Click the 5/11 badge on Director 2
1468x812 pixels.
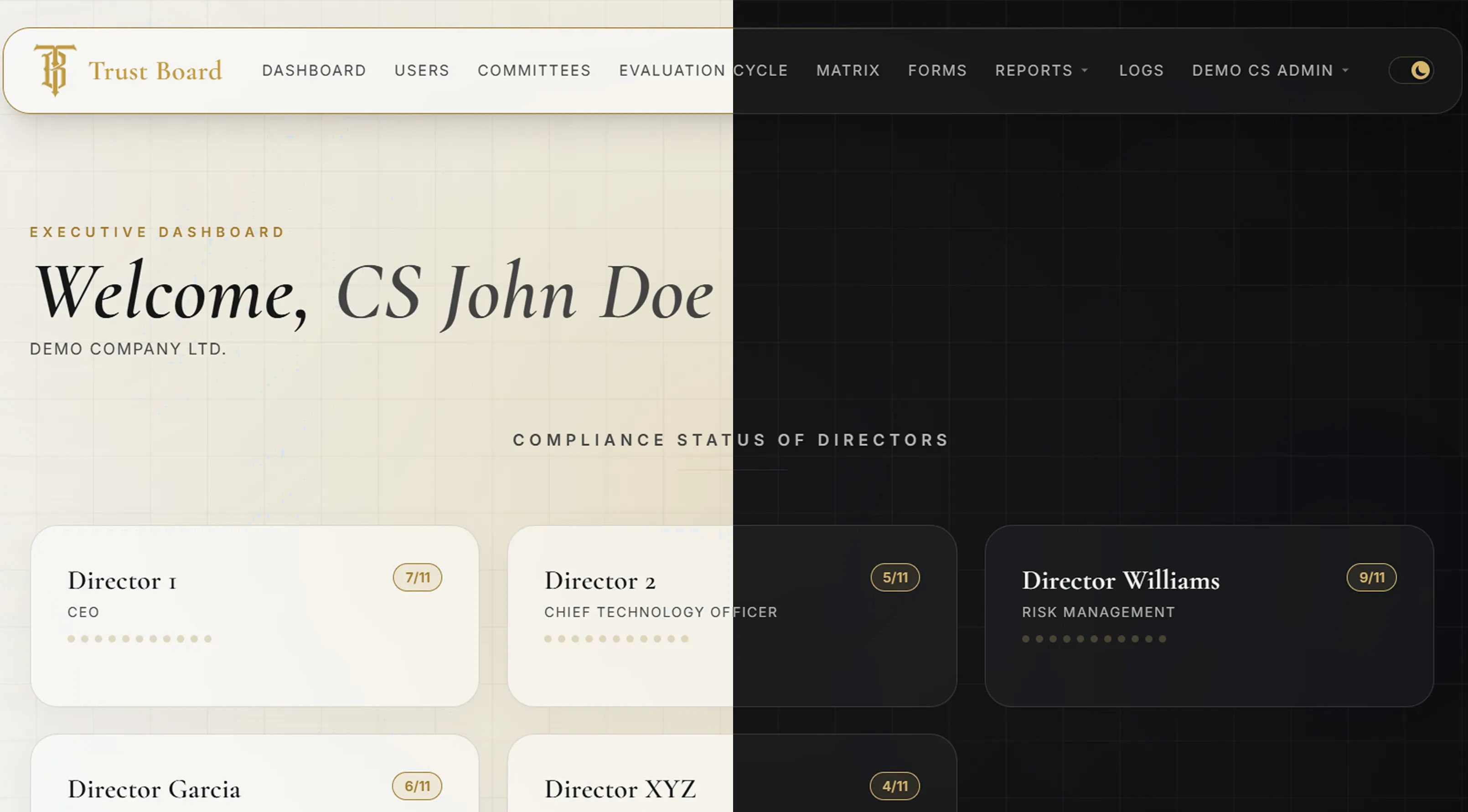point(894,577)
